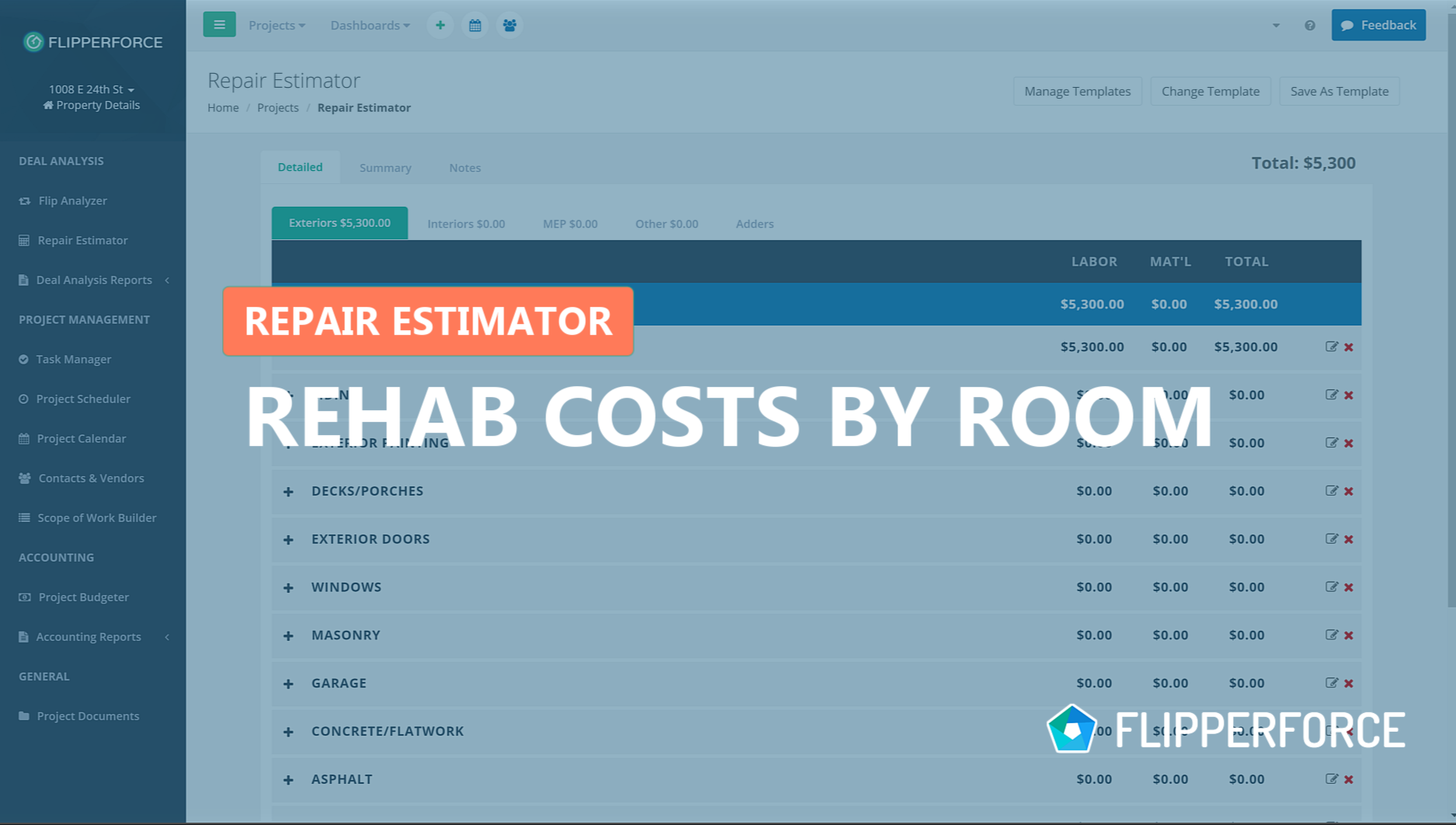This screenshot has height=825, width=1456.
Task: Expand the Asphalt category
Action: 288,780
